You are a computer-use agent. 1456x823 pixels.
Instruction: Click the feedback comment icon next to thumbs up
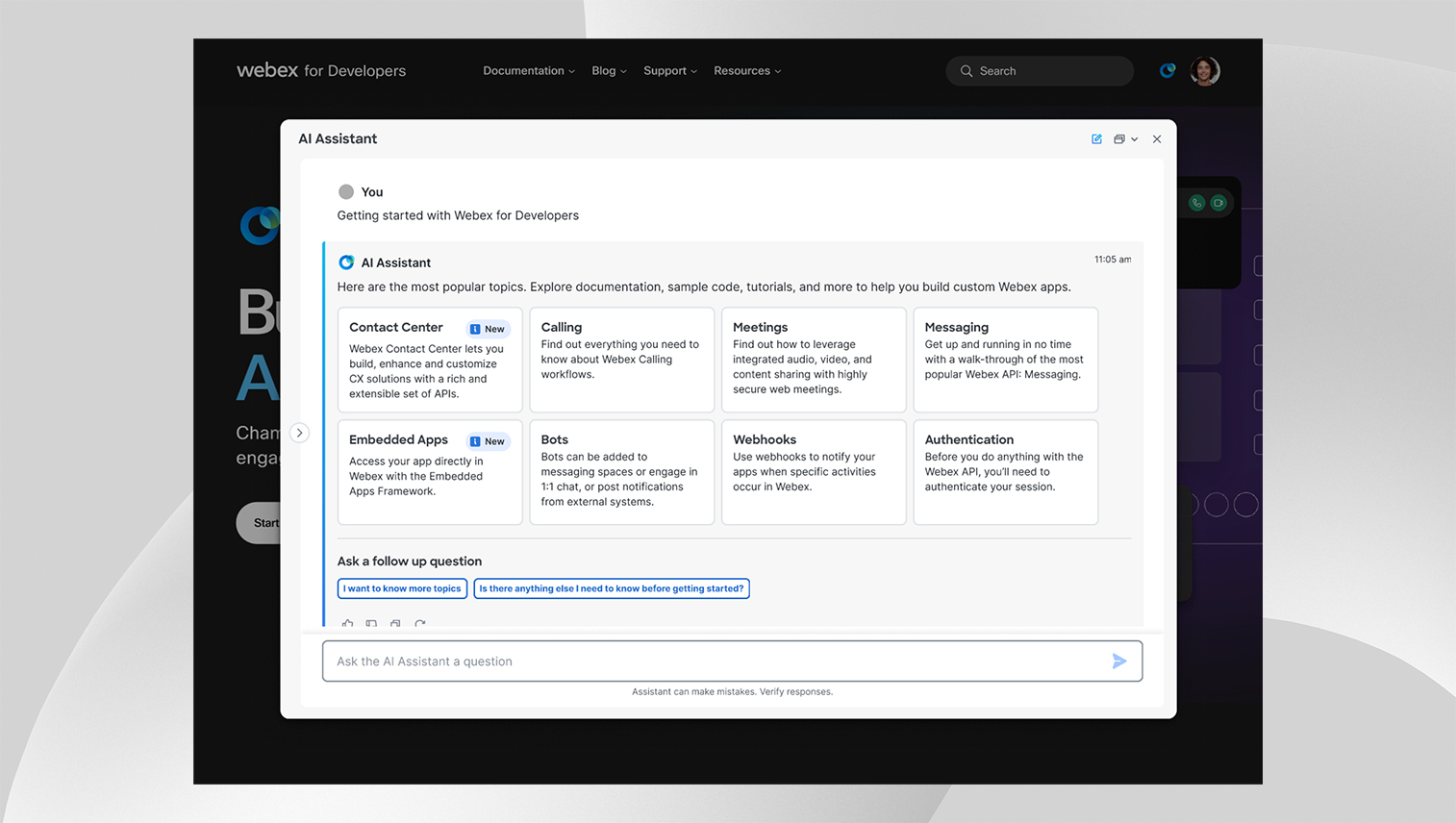tap(371, 623)
